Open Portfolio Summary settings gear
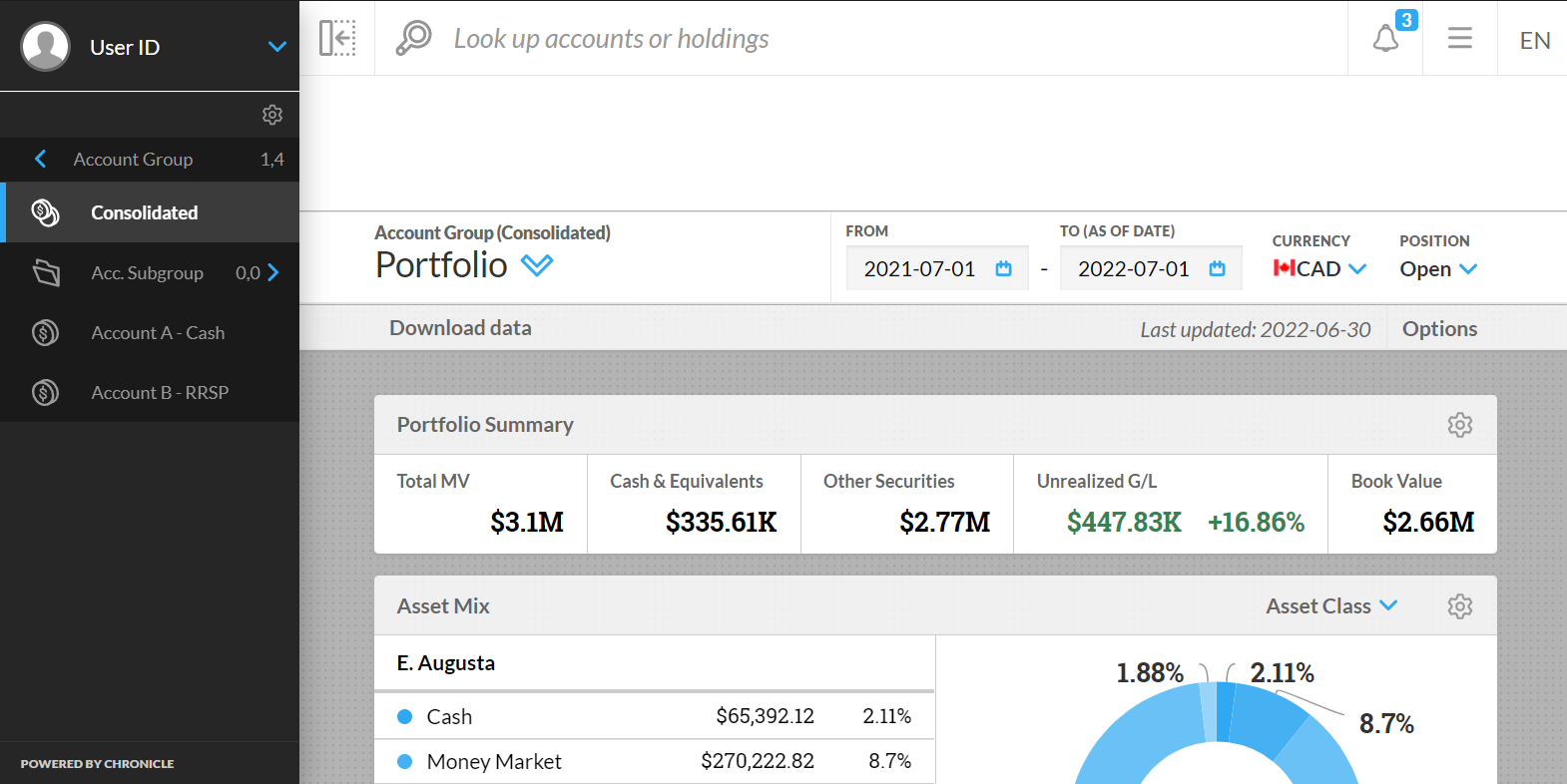This screenshot has width=1567, height=784. (1459, 425)
